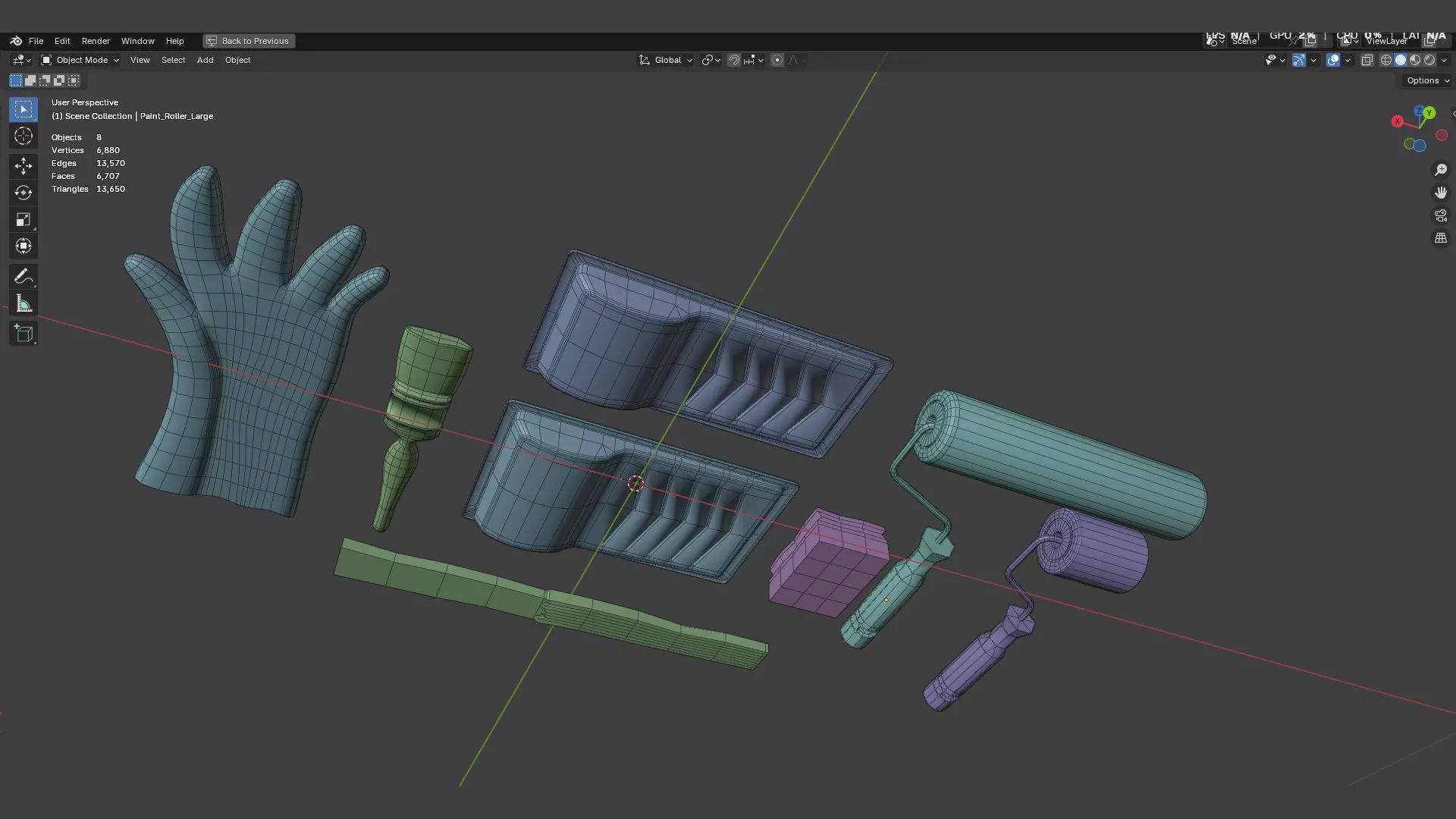Switch to perspective/orthographic grid view icon
This screenshot has width=1456, height=819.
[x=1440, y=239]
